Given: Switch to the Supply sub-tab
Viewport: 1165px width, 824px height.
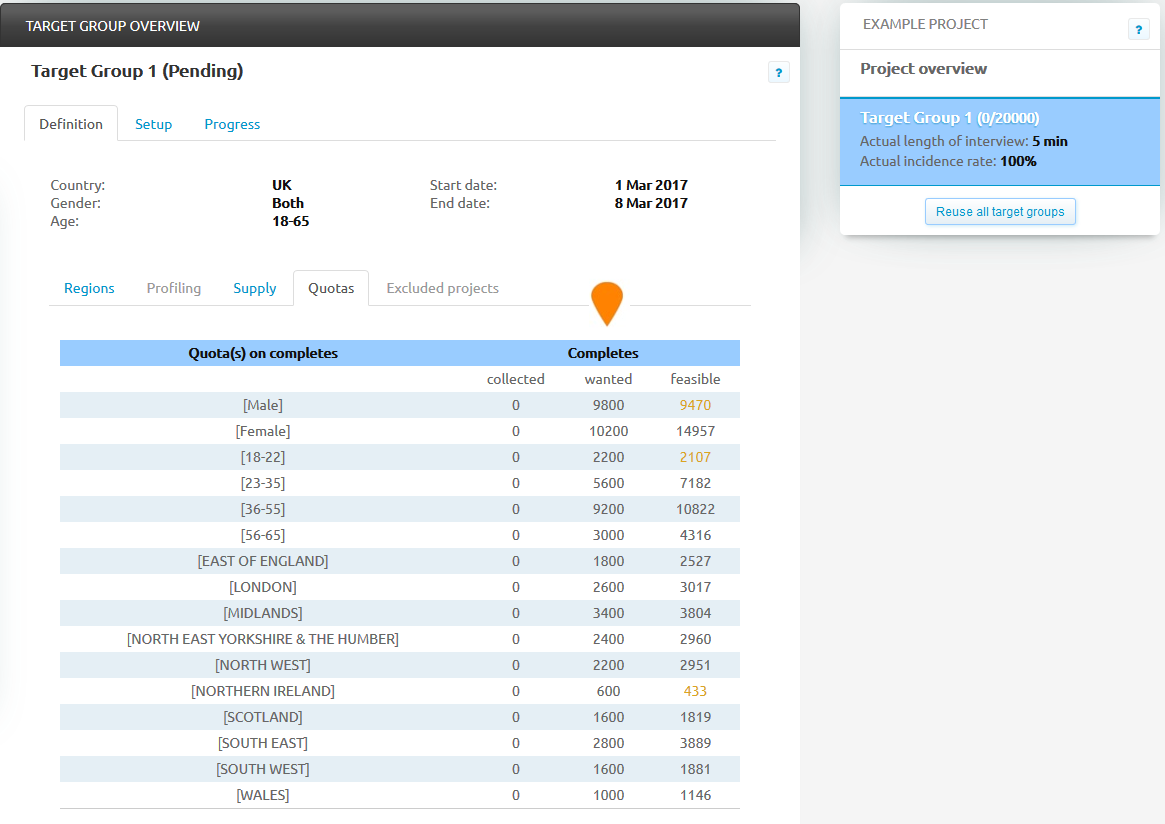Looking at the screenshot, I should [255, 288].
